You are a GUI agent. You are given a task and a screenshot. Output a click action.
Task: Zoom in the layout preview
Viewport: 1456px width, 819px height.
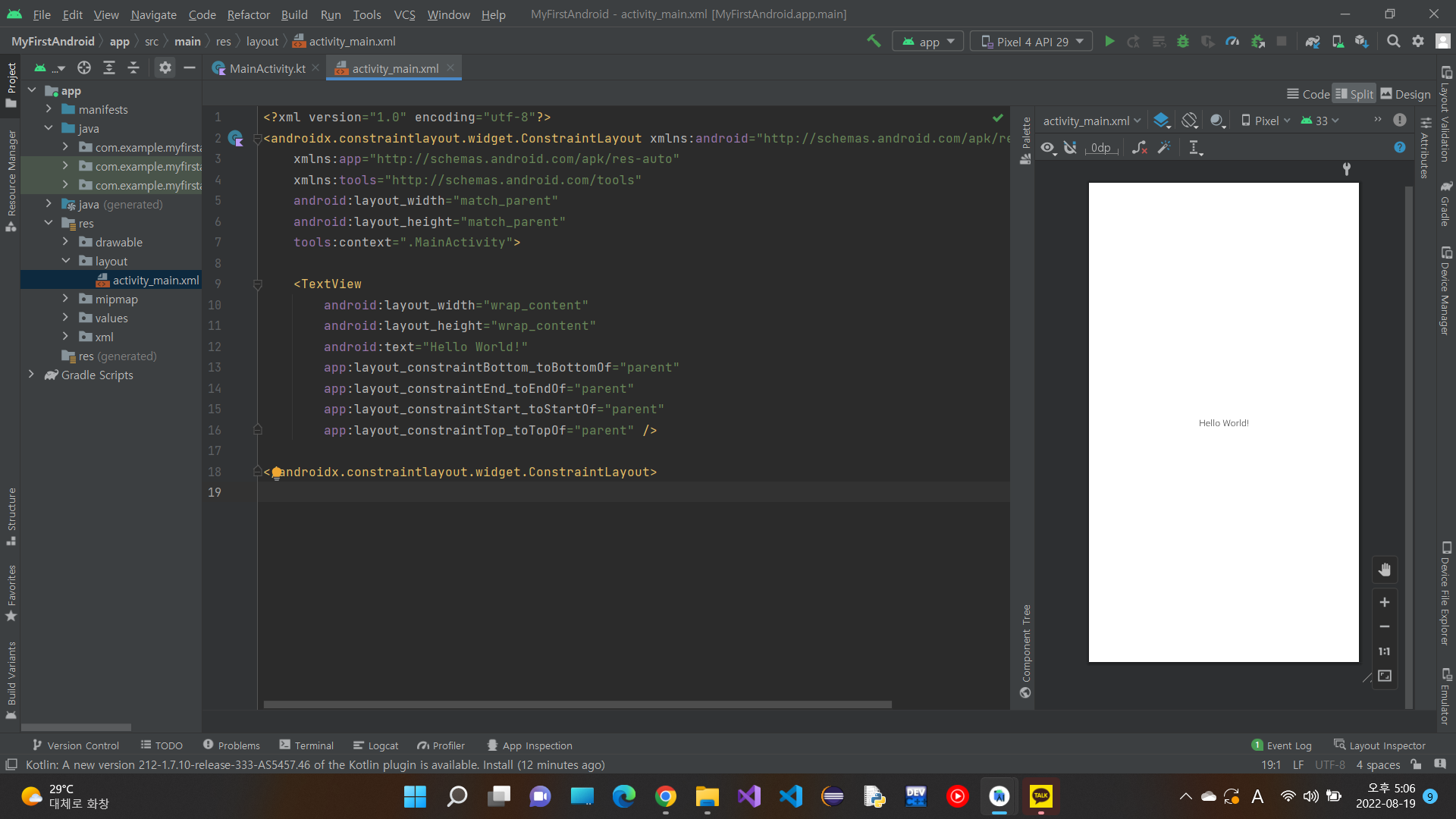tap(1385, 602)
